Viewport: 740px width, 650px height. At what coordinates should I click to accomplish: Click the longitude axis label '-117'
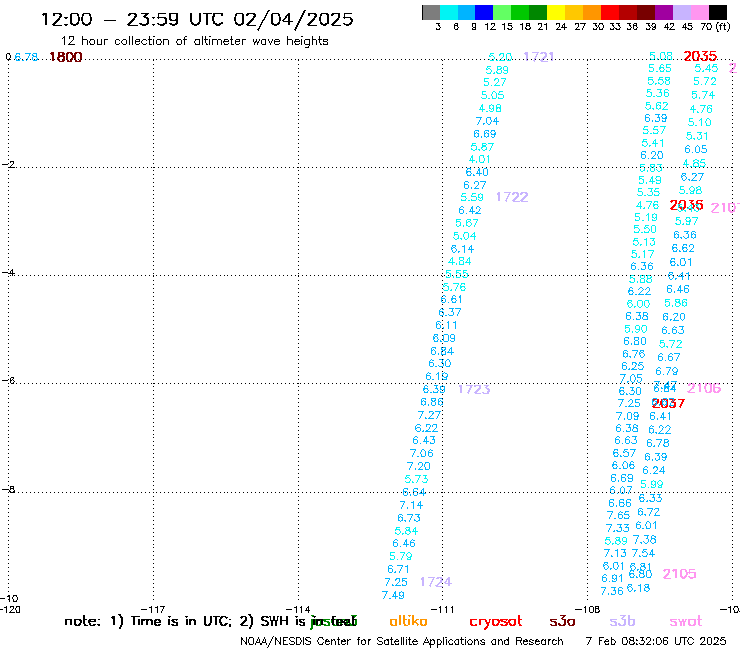pos(153,609)
